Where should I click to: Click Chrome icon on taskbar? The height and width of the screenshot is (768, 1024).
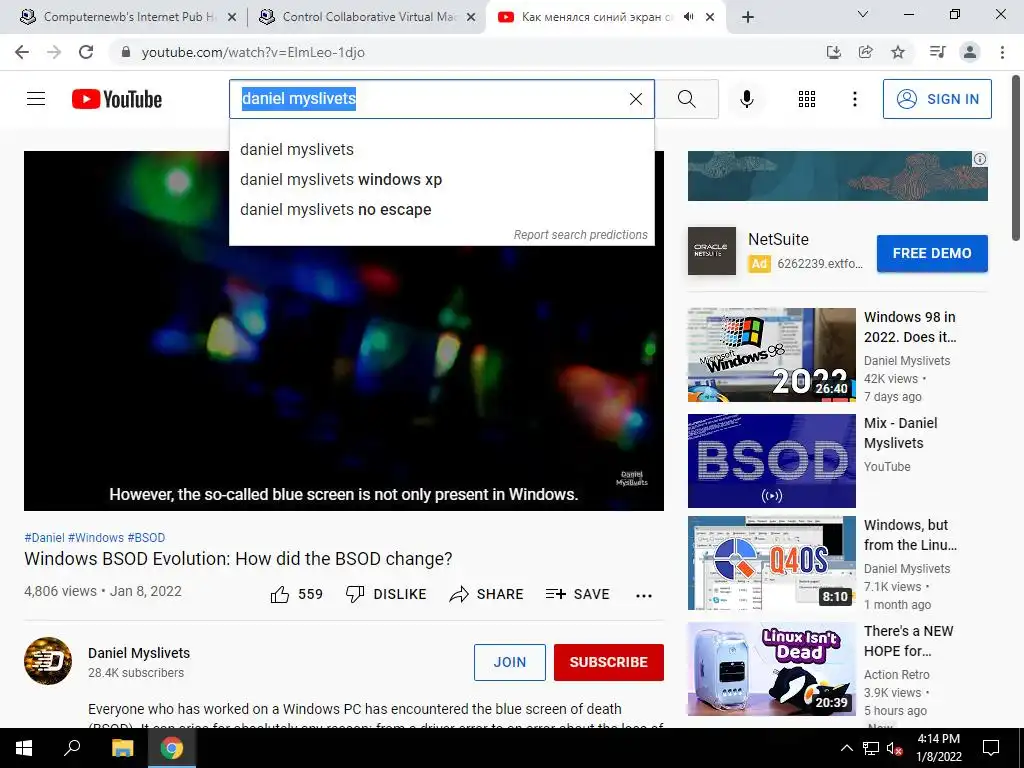172,748
